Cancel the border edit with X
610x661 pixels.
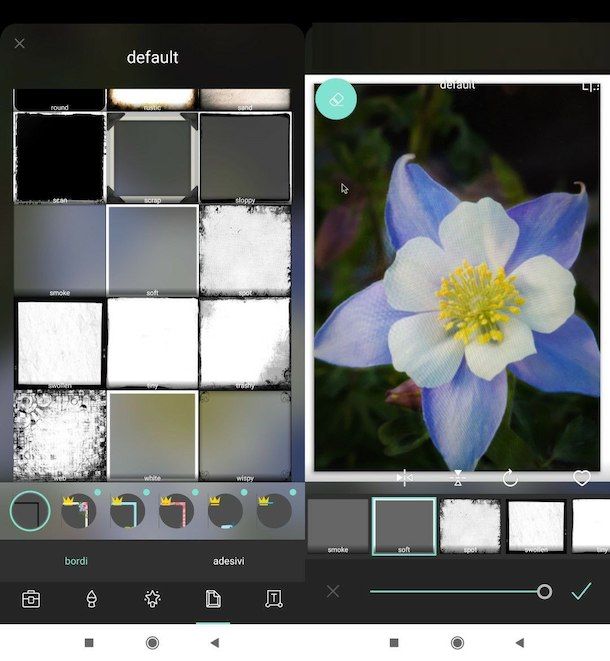(x=333, y=591)
